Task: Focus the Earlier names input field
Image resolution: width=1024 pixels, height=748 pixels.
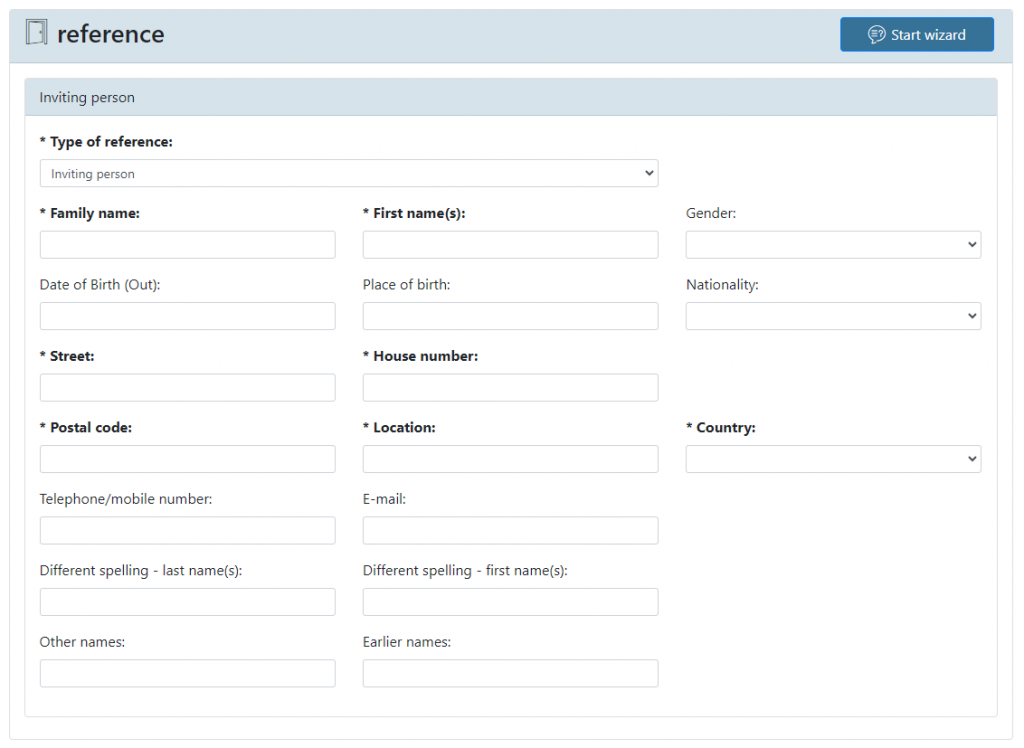Action: click(x=510, y=673)
